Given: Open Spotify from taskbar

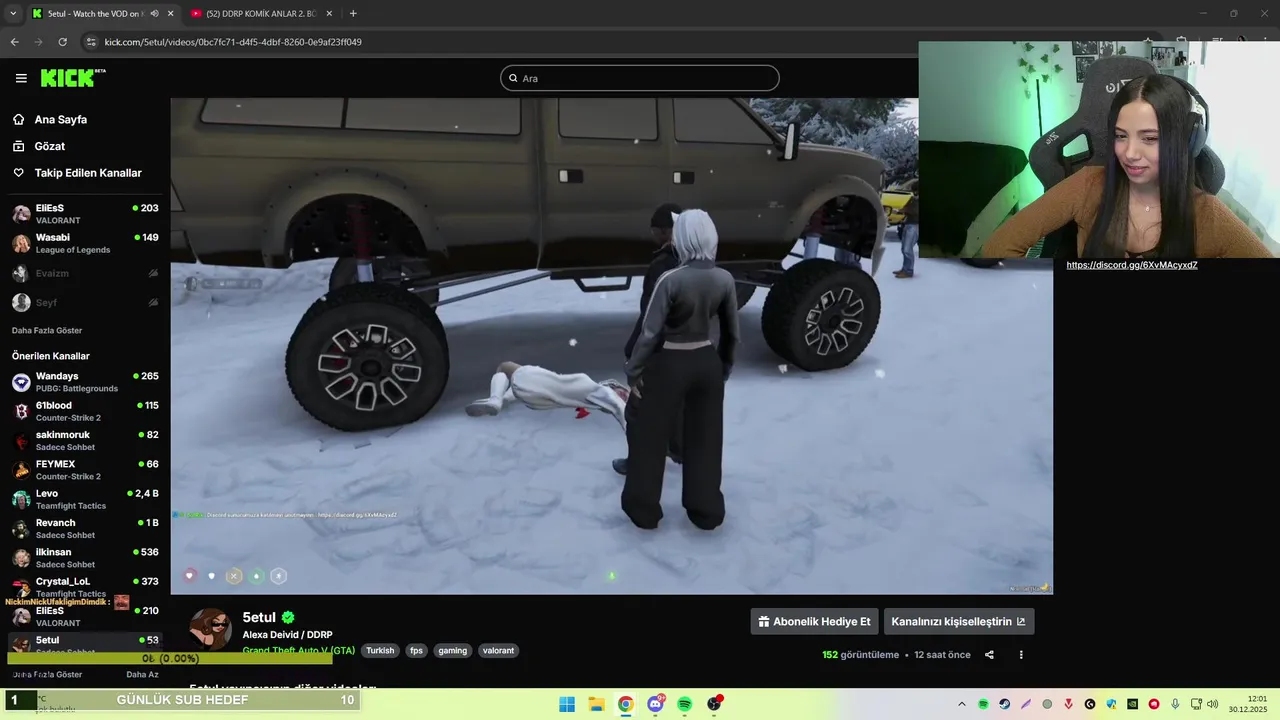Looking at the screenshot, I should pos(684,704).
